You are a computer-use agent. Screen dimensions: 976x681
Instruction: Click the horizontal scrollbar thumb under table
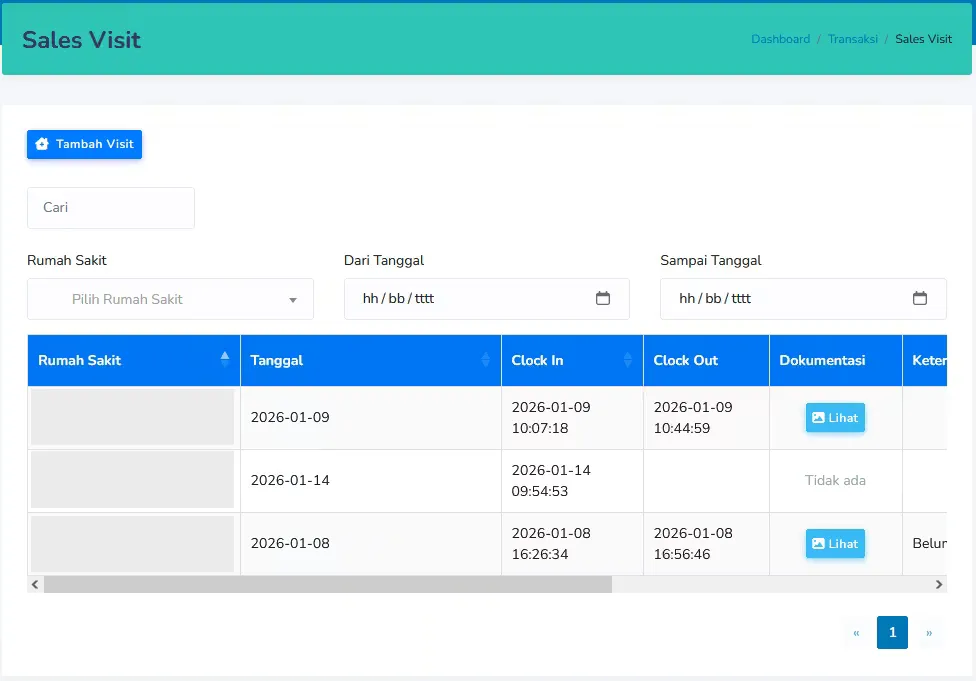327,585
